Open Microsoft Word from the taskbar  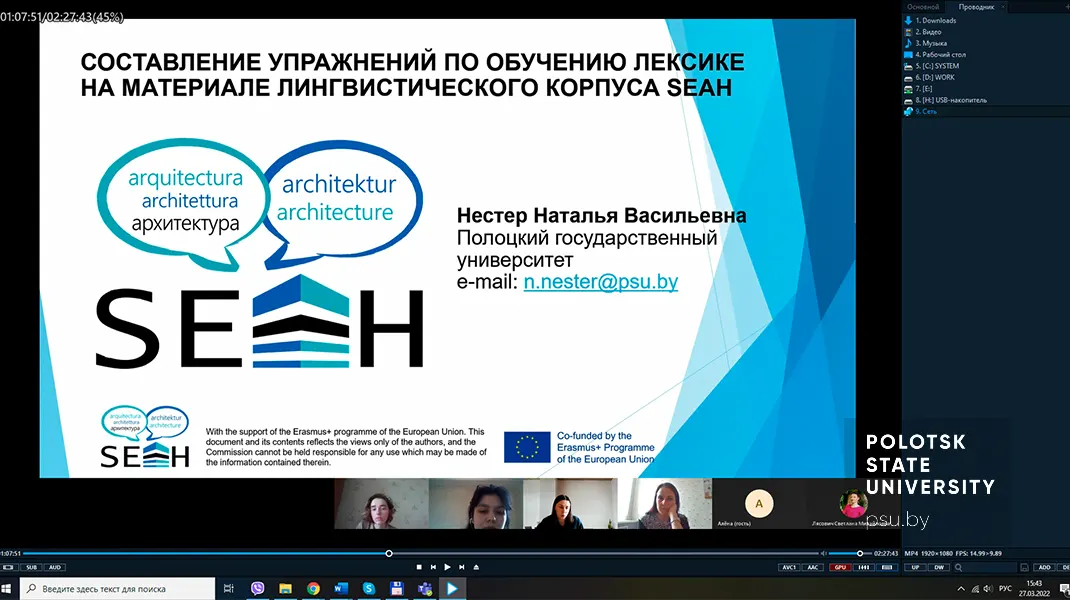(x=341, y=588)
